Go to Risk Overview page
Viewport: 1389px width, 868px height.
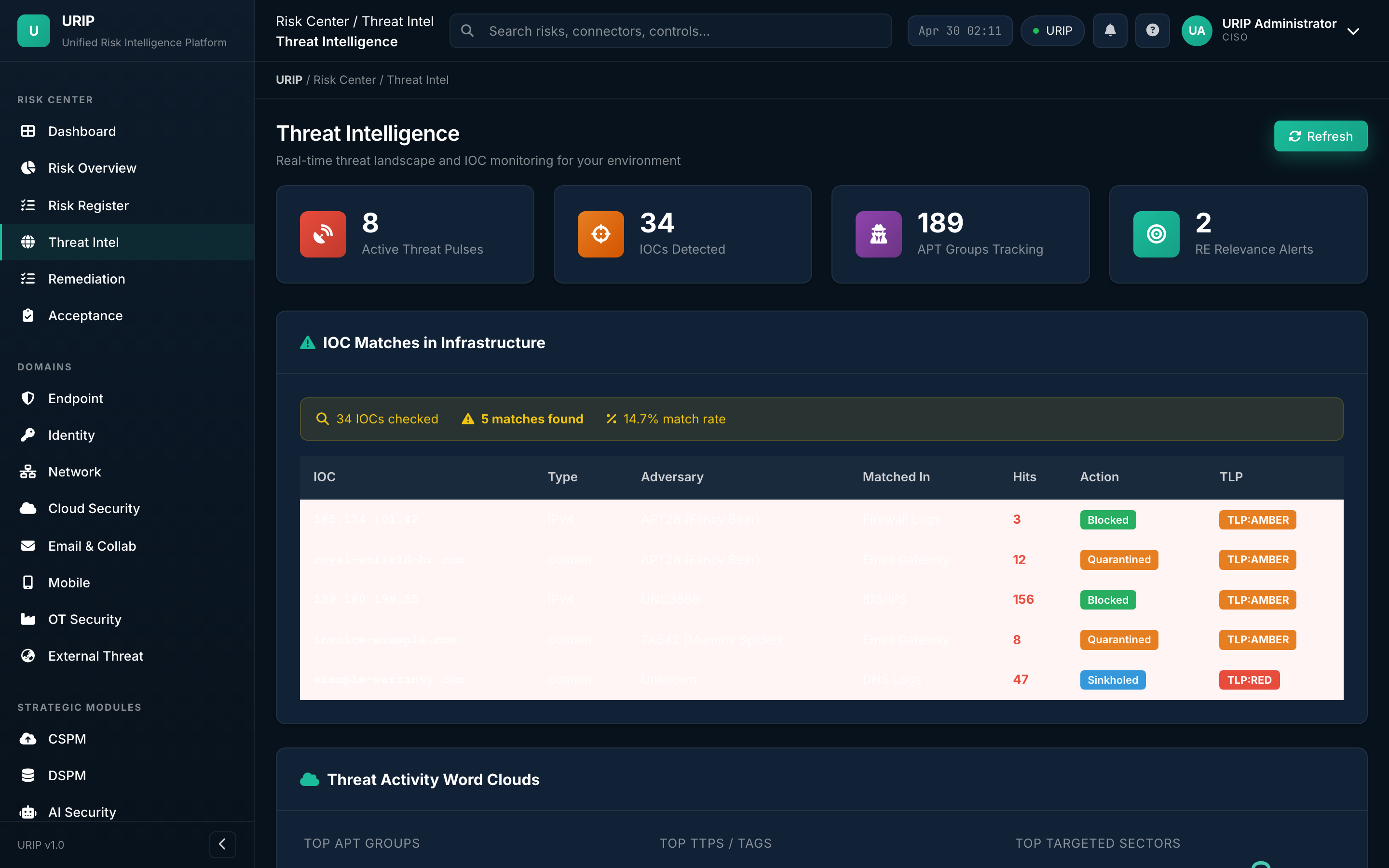127,168
